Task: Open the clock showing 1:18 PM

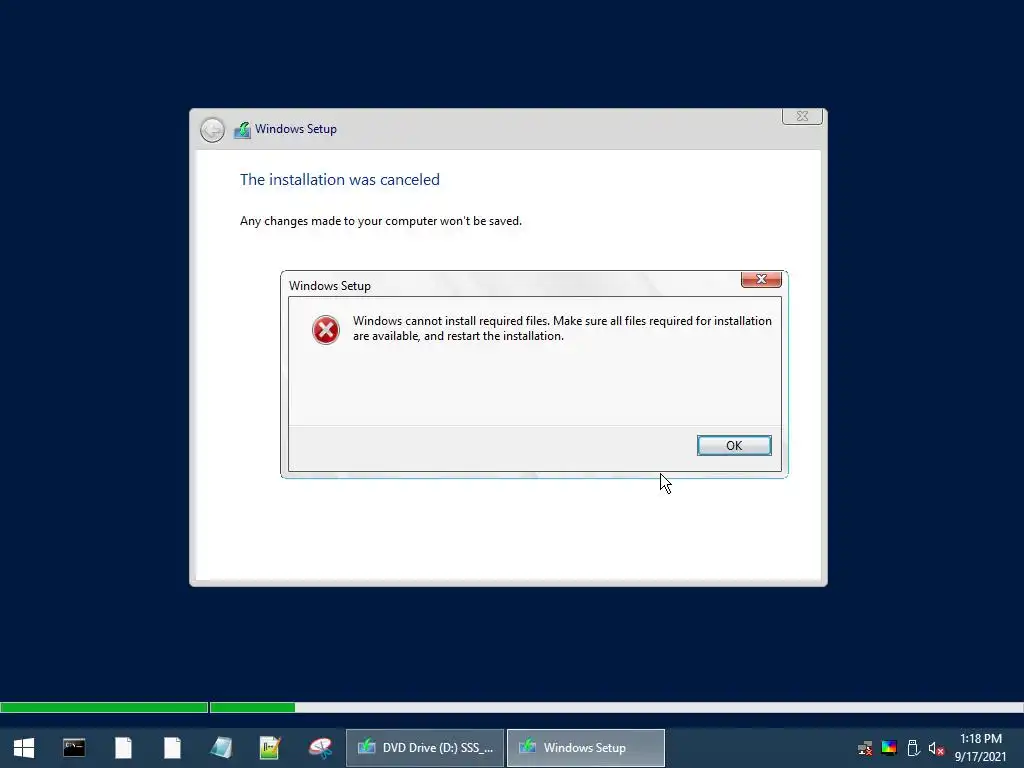Action: tap(980, 748)
